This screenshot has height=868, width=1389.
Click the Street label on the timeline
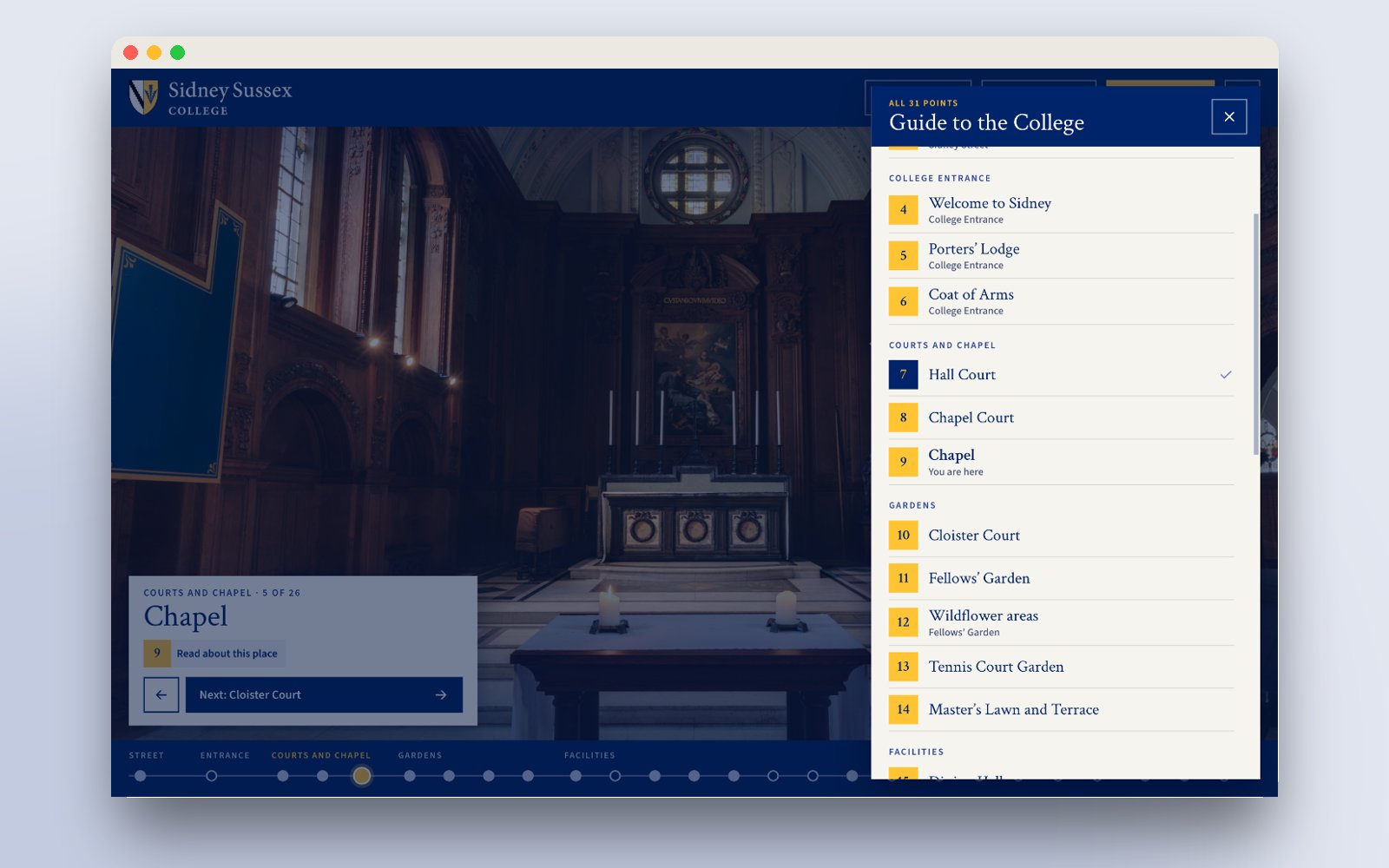147,755
